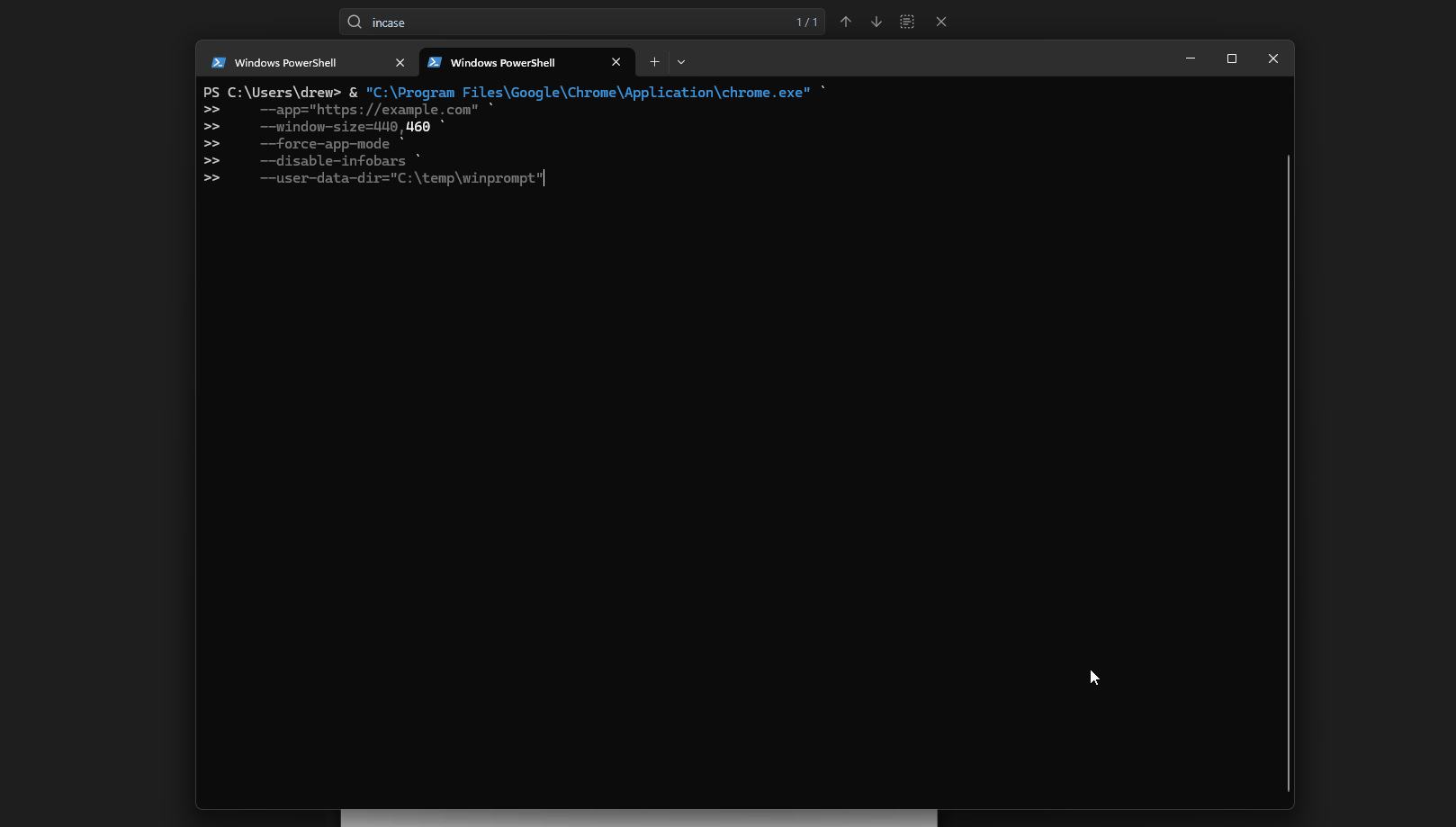
Task: Close the second PowerShell tab
Action: coord(616,62)
